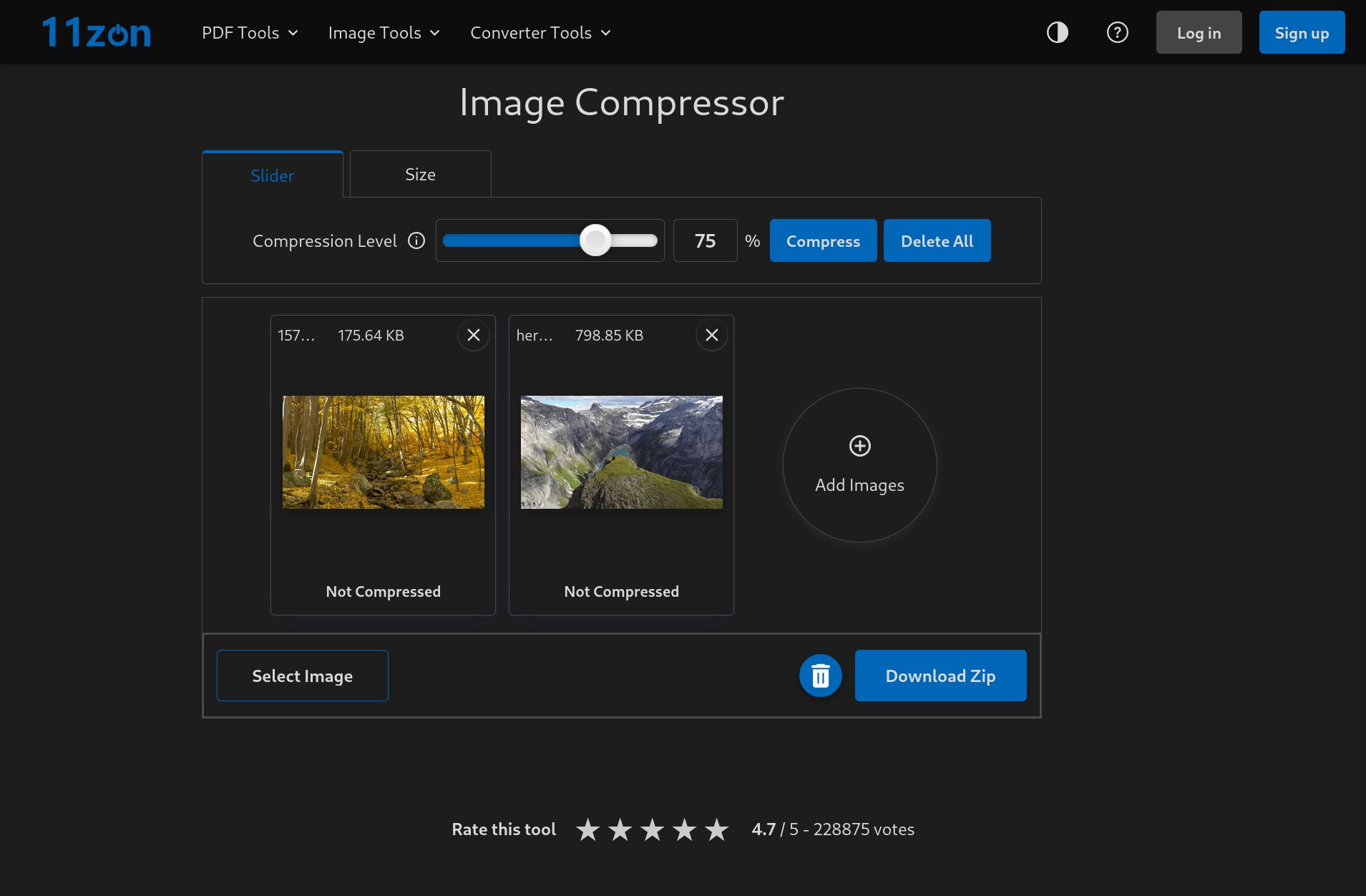Remove the 175.64 KB forest image

[473, 335]
